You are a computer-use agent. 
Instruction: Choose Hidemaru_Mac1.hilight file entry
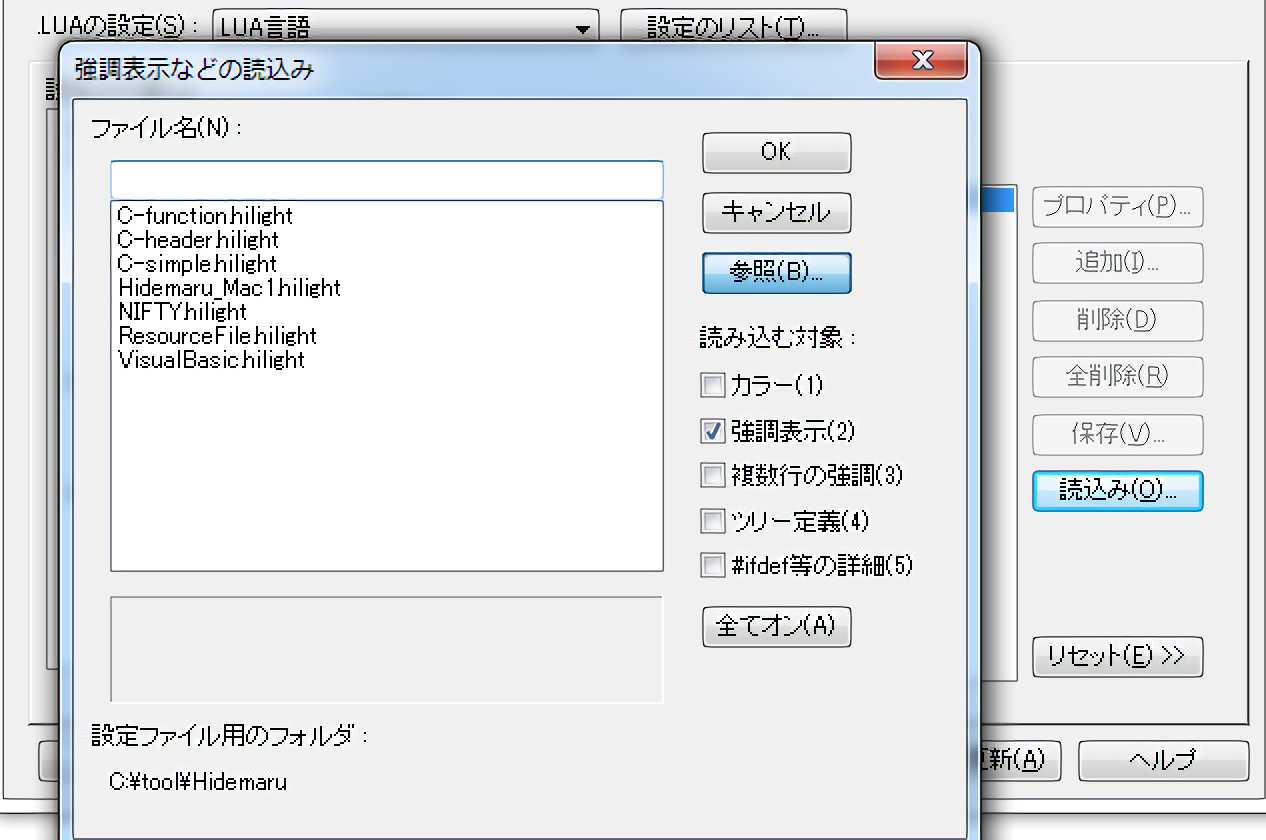[229, 288]
